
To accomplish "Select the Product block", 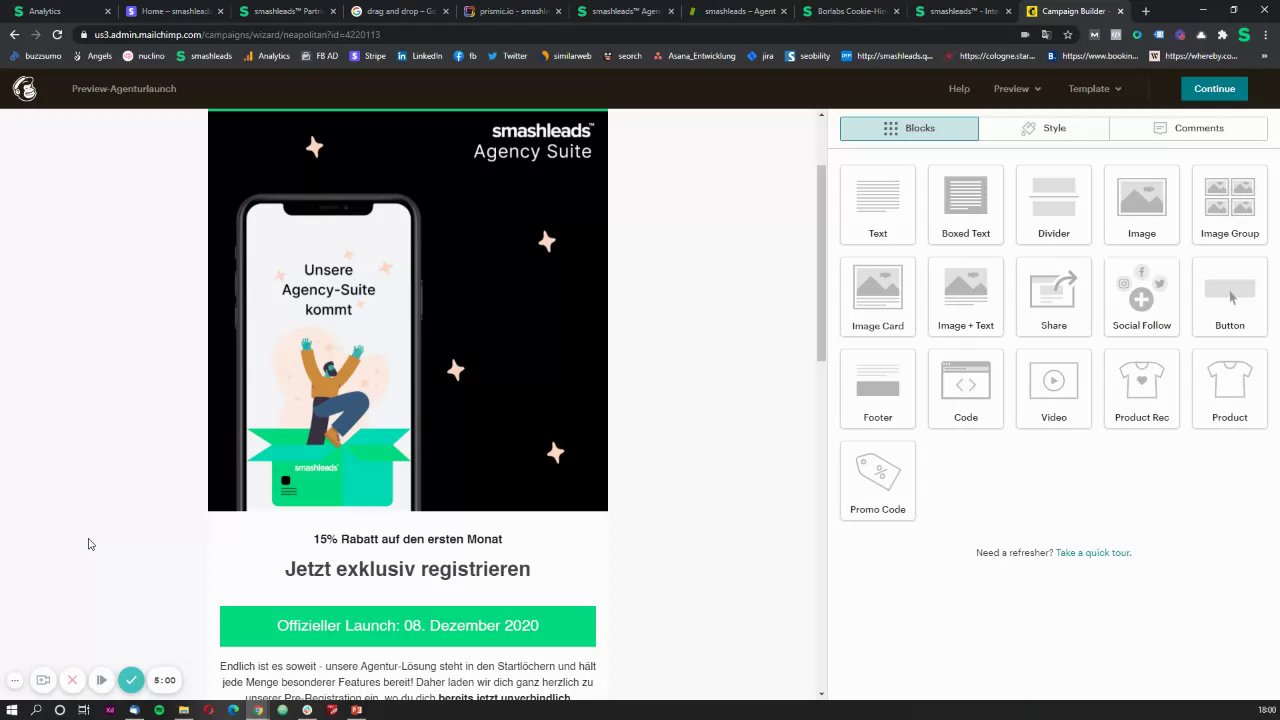I will click(x=1230, y=389).
